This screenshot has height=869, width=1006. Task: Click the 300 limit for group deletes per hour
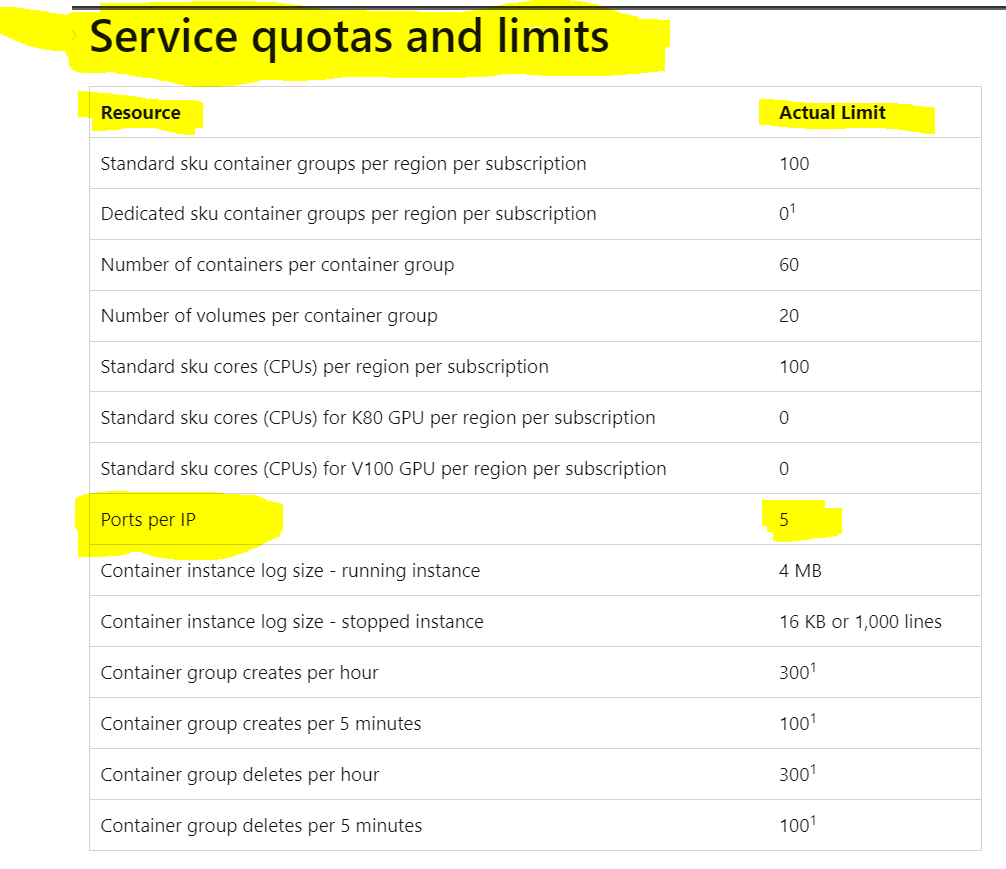tap(797, 773)
